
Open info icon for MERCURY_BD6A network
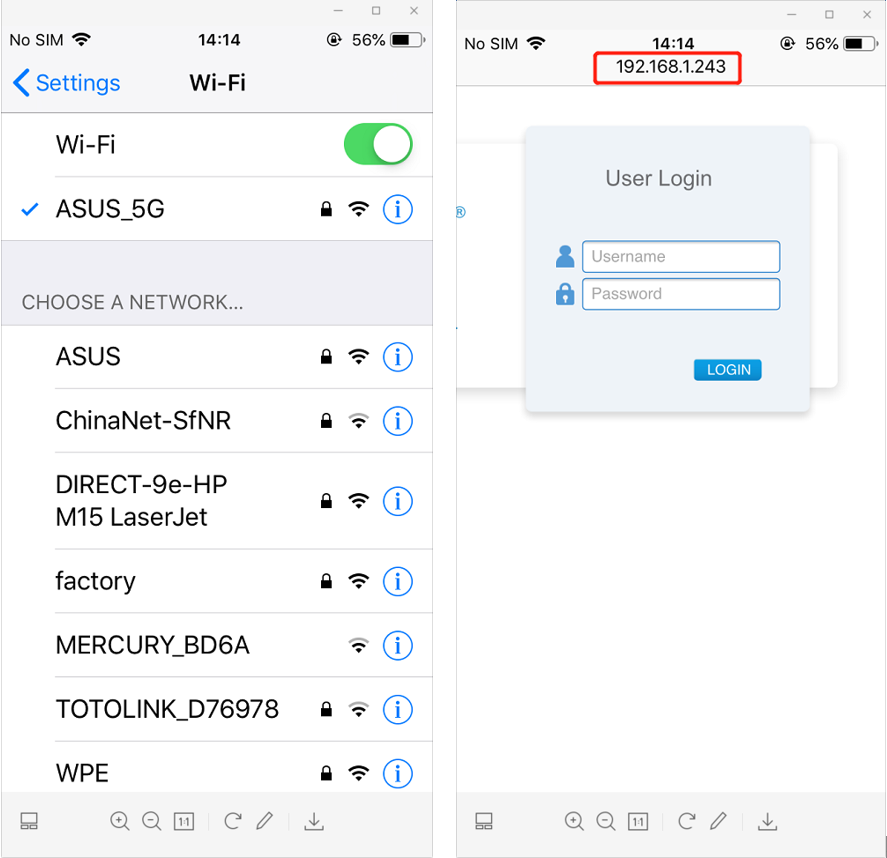[x=398, y=645]
